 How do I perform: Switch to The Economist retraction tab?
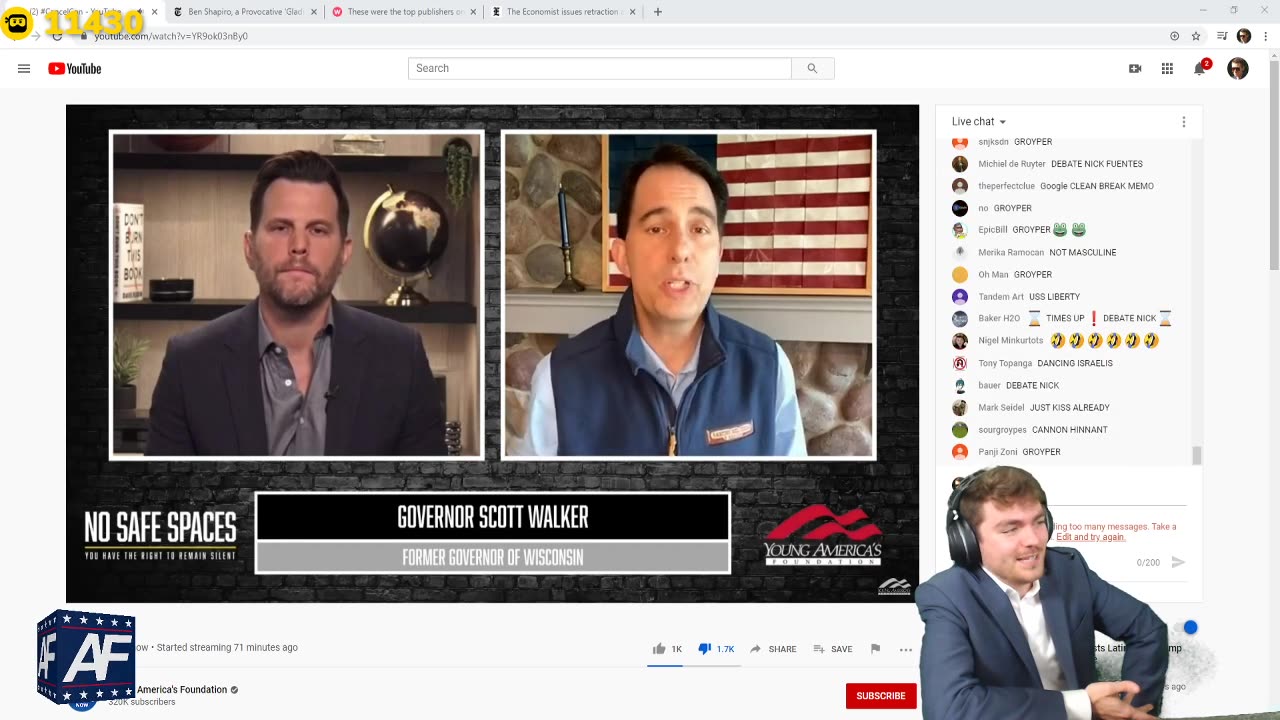[x=564, y=12]
